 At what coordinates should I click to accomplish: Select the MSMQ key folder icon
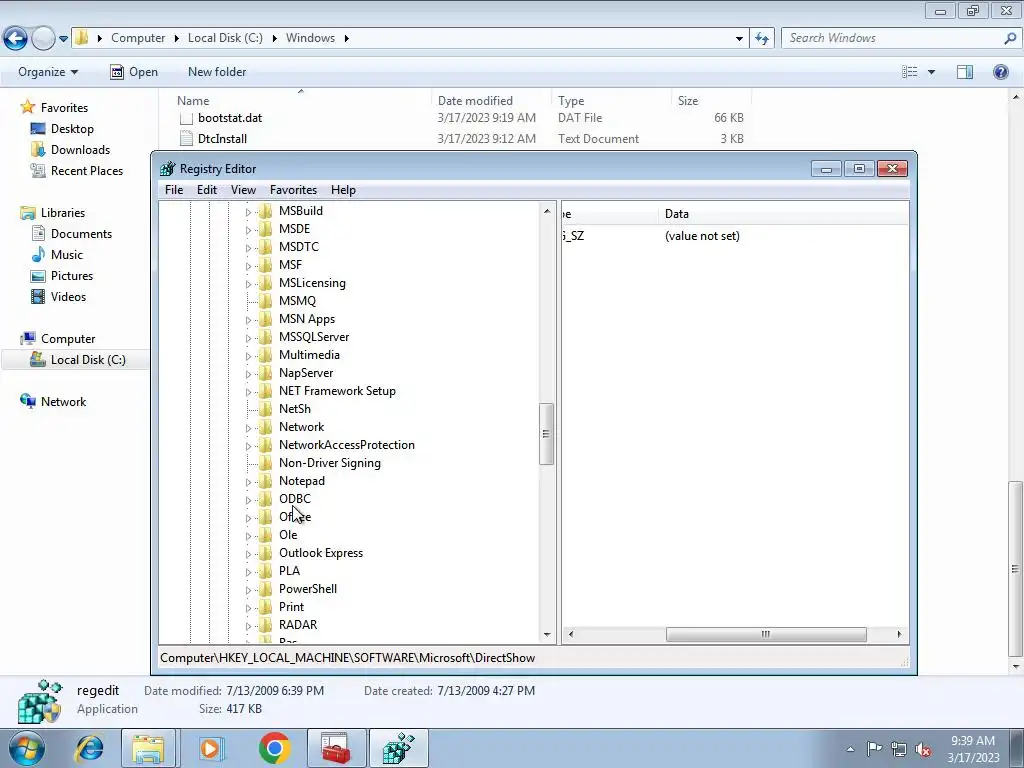(x=265, y=300)
